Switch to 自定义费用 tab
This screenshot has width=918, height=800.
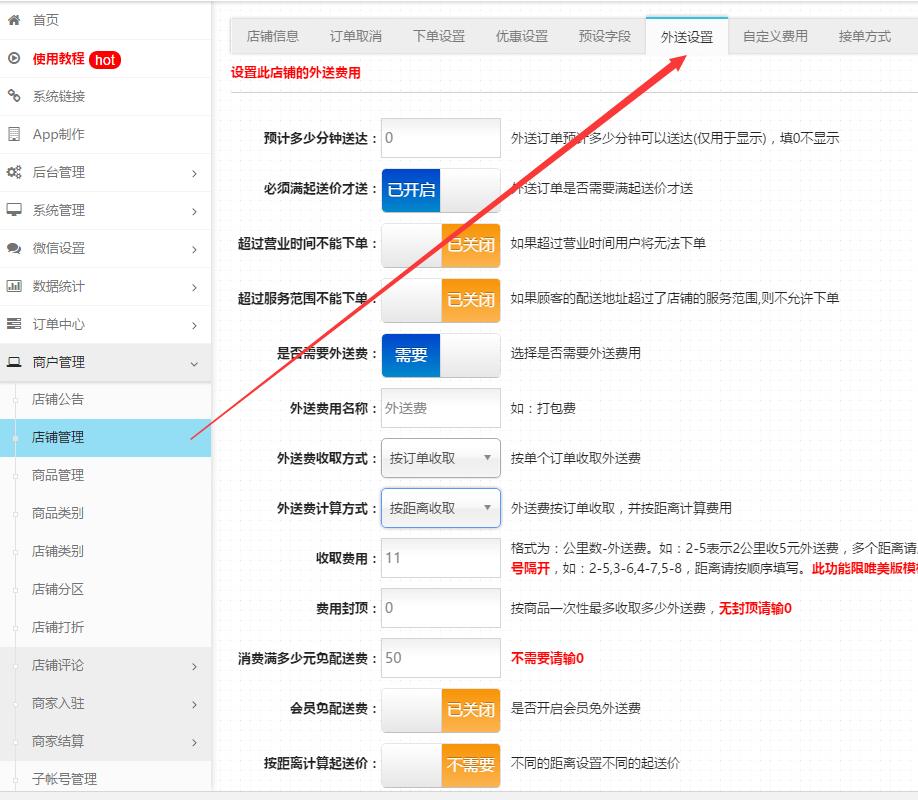775,36
